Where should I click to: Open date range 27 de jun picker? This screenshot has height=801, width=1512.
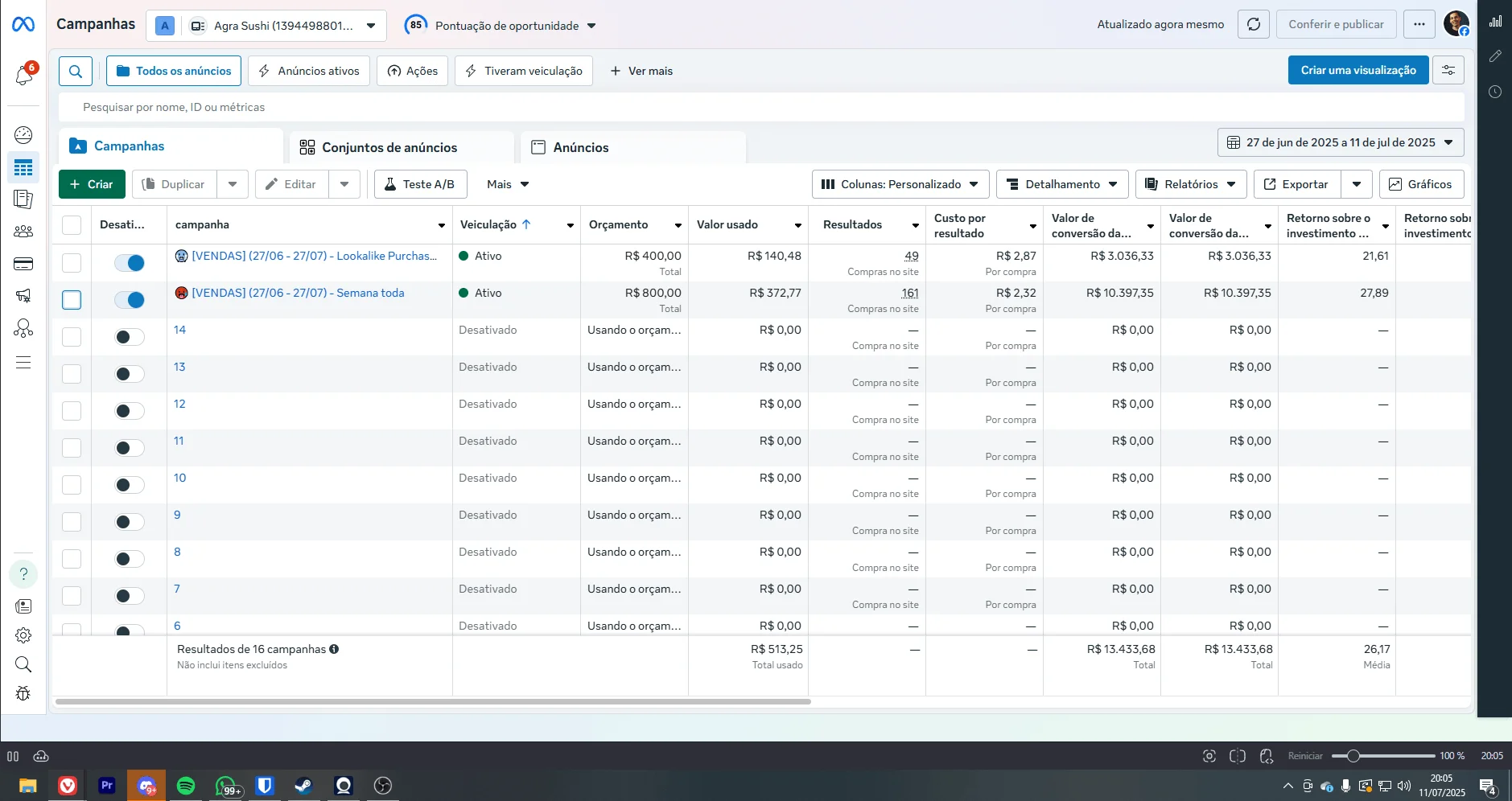[x=1340, y=142]
